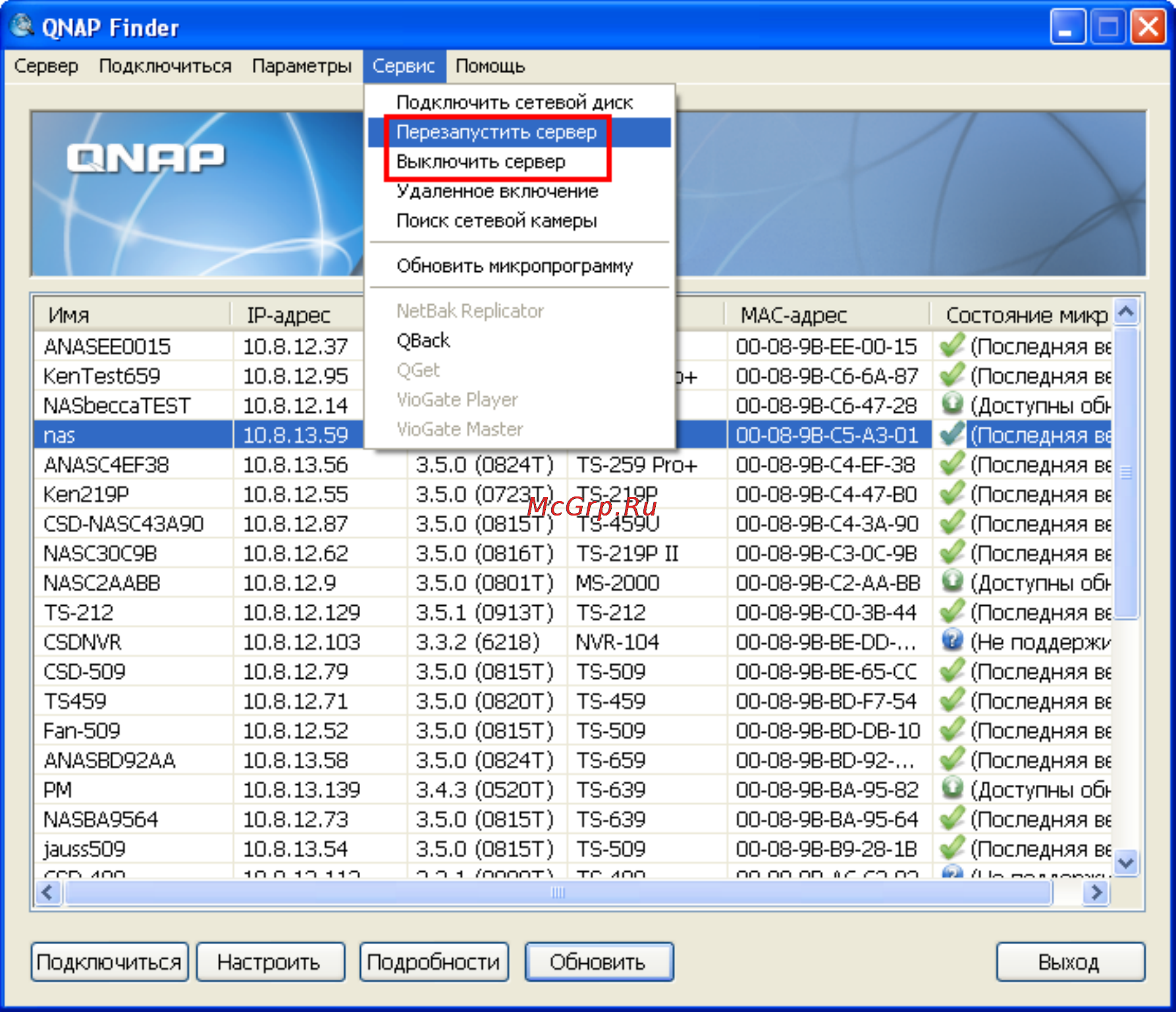Click the vertical scrollbar thumb
Viewport: 1176px width, 1012px height.
[x=1126, y=473]
